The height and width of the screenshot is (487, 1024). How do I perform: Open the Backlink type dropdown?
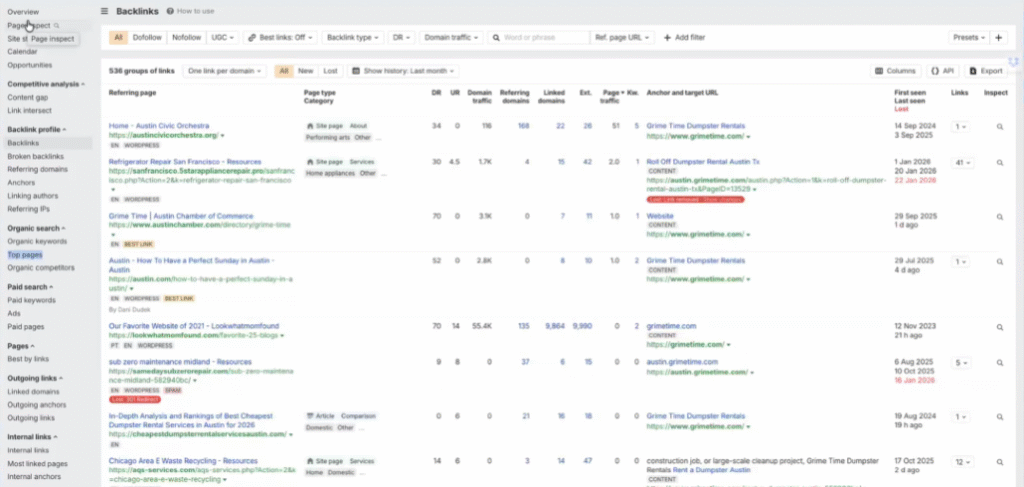tap(353, 37)
